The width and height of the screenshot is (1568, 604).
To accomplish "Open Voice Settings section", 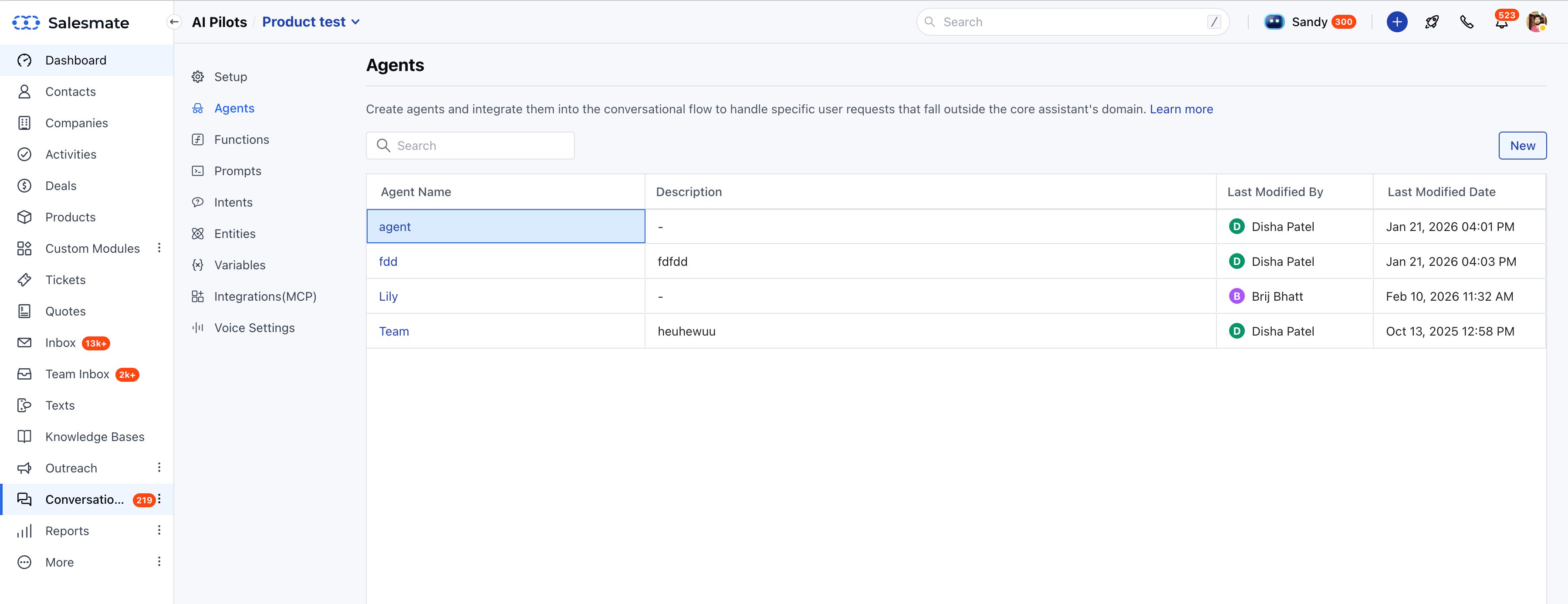I will tap(254, 328).
